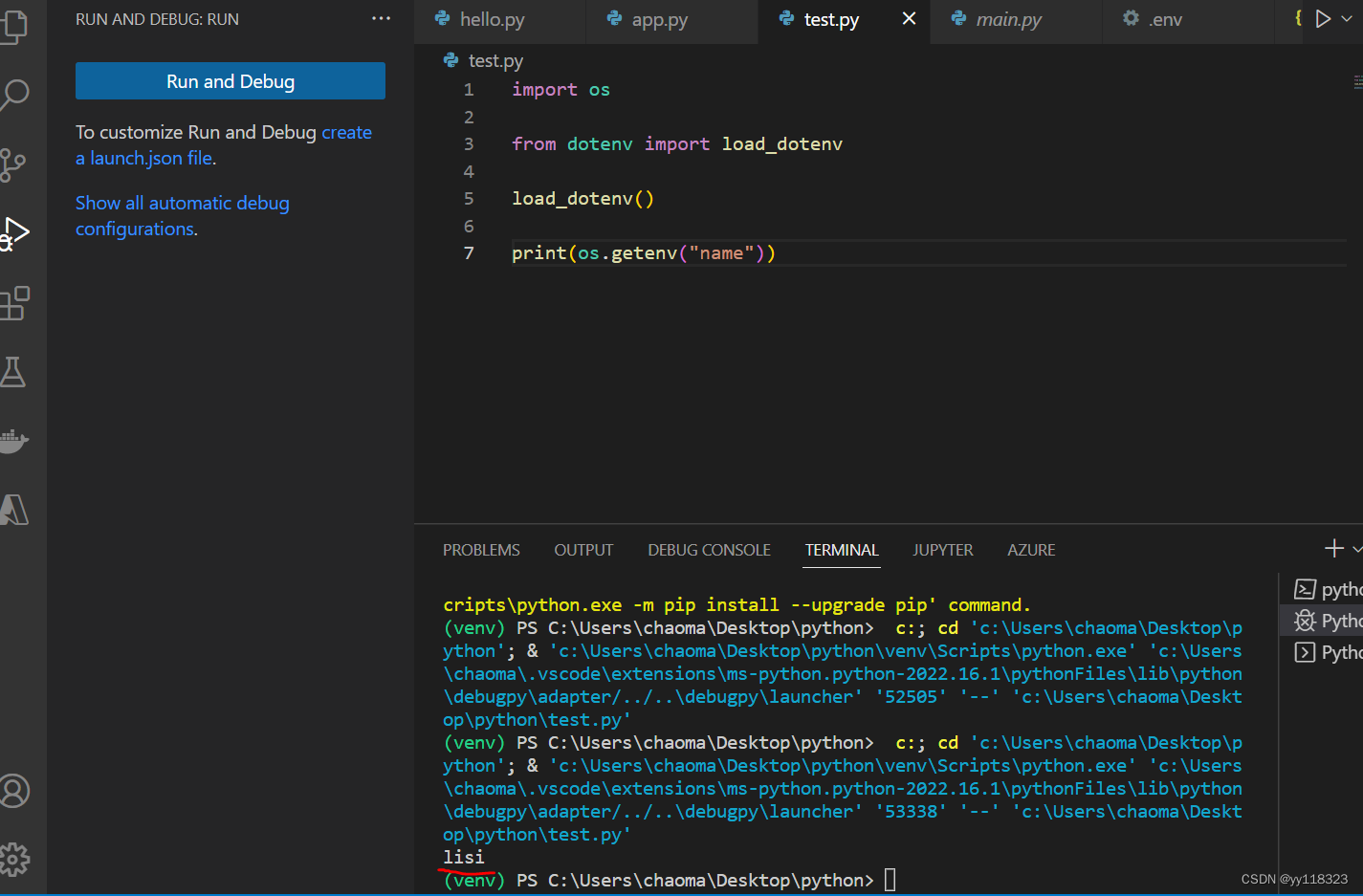Viewport: 1363px width, 896px height.
Task: Open the Search view in activity bar
Action: pos(13,95)
